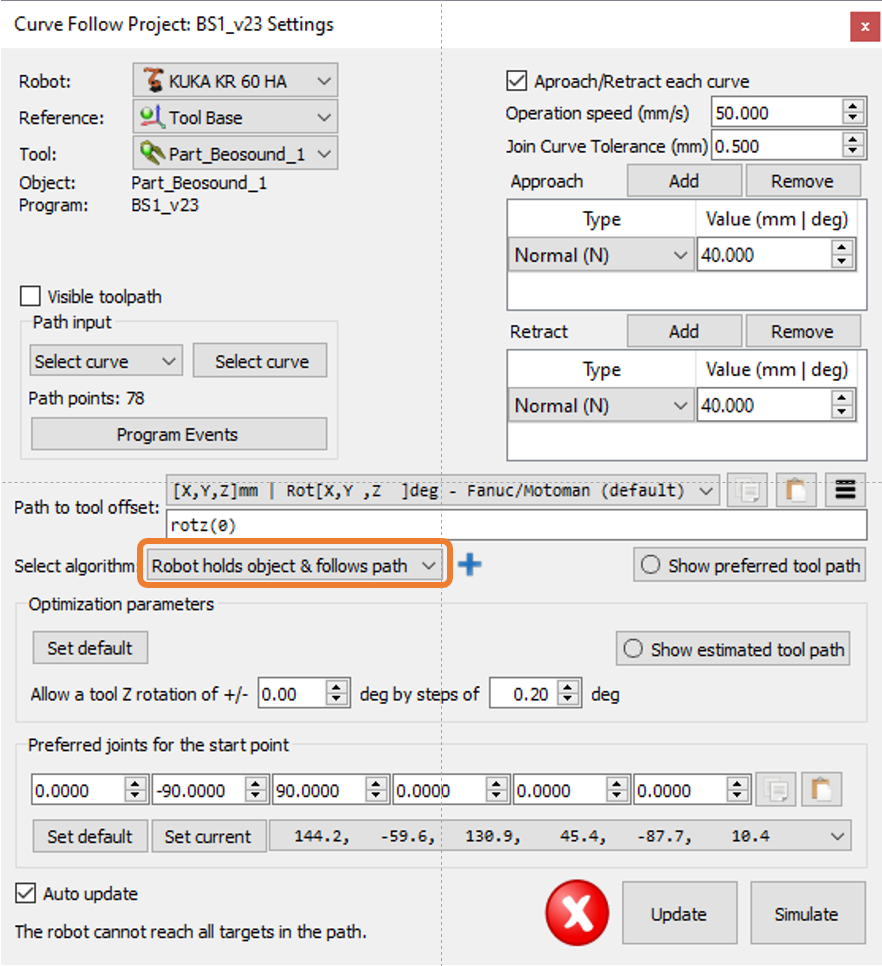Viewport: 882px width, 966px height.
Task: Click the red error X status icon
Action: tap(577, 913)
